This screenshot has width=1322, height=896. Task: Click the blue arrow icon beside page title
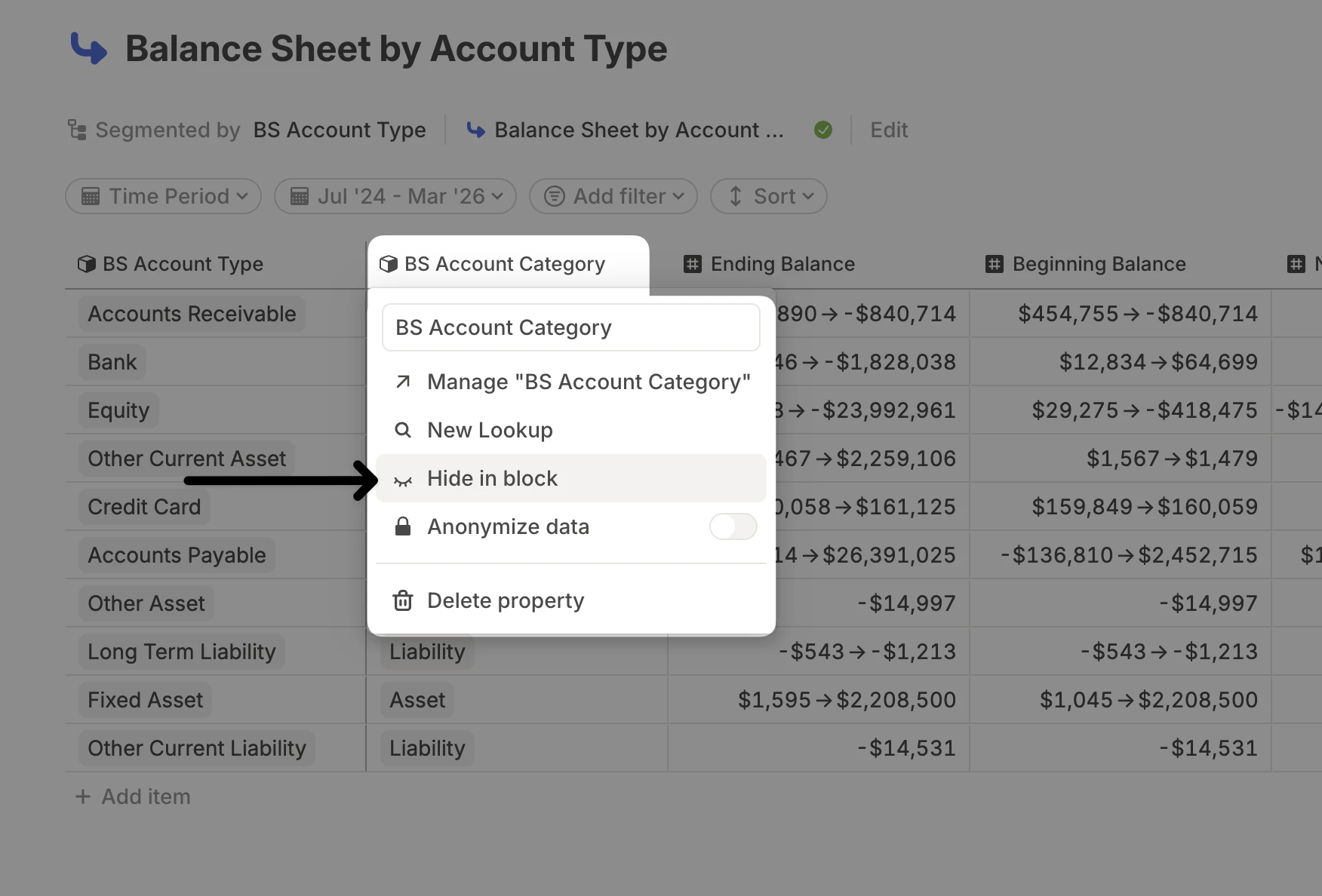point(89,48)
